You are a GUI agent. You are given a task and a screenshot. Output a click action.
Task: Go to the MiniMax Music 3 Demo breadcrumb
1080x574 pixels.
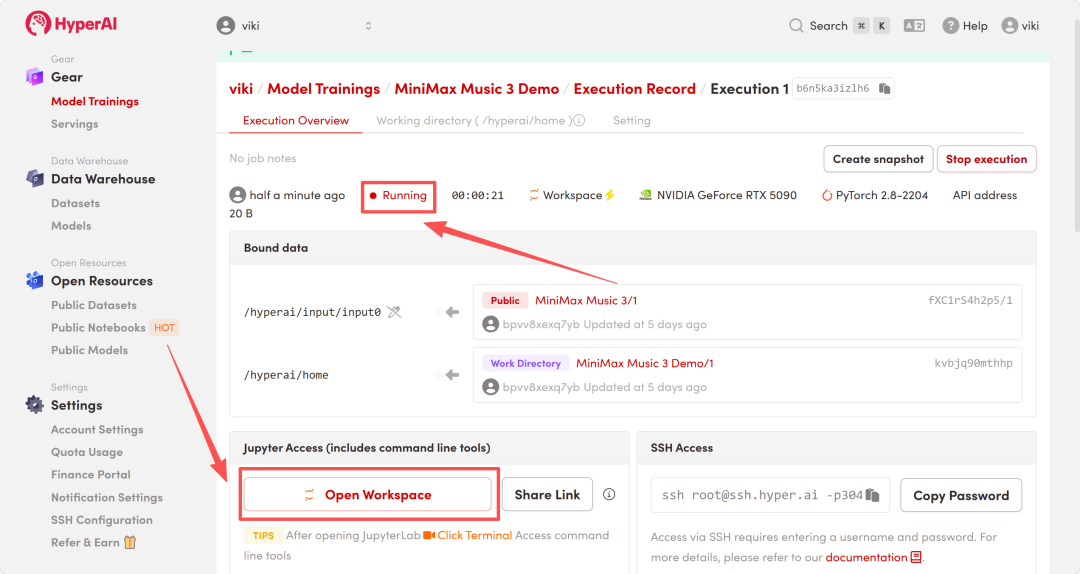click(x=477, y=89)
